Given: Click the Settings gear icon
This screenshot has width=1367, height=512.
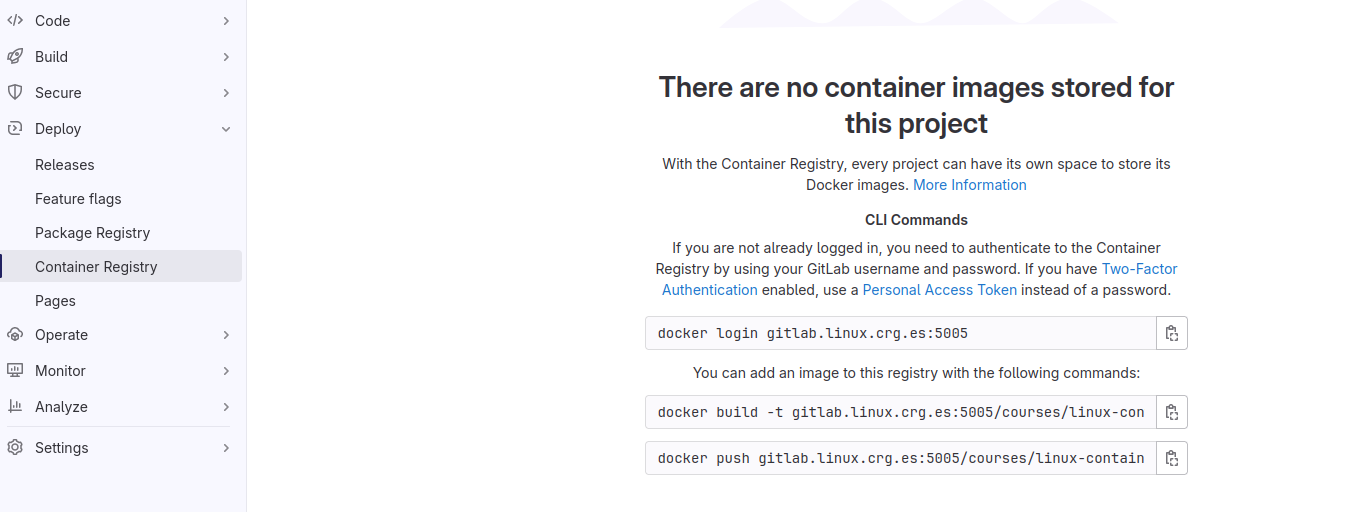Looking at the screenshot, I should pyautogui.click(x=15, y=448).
